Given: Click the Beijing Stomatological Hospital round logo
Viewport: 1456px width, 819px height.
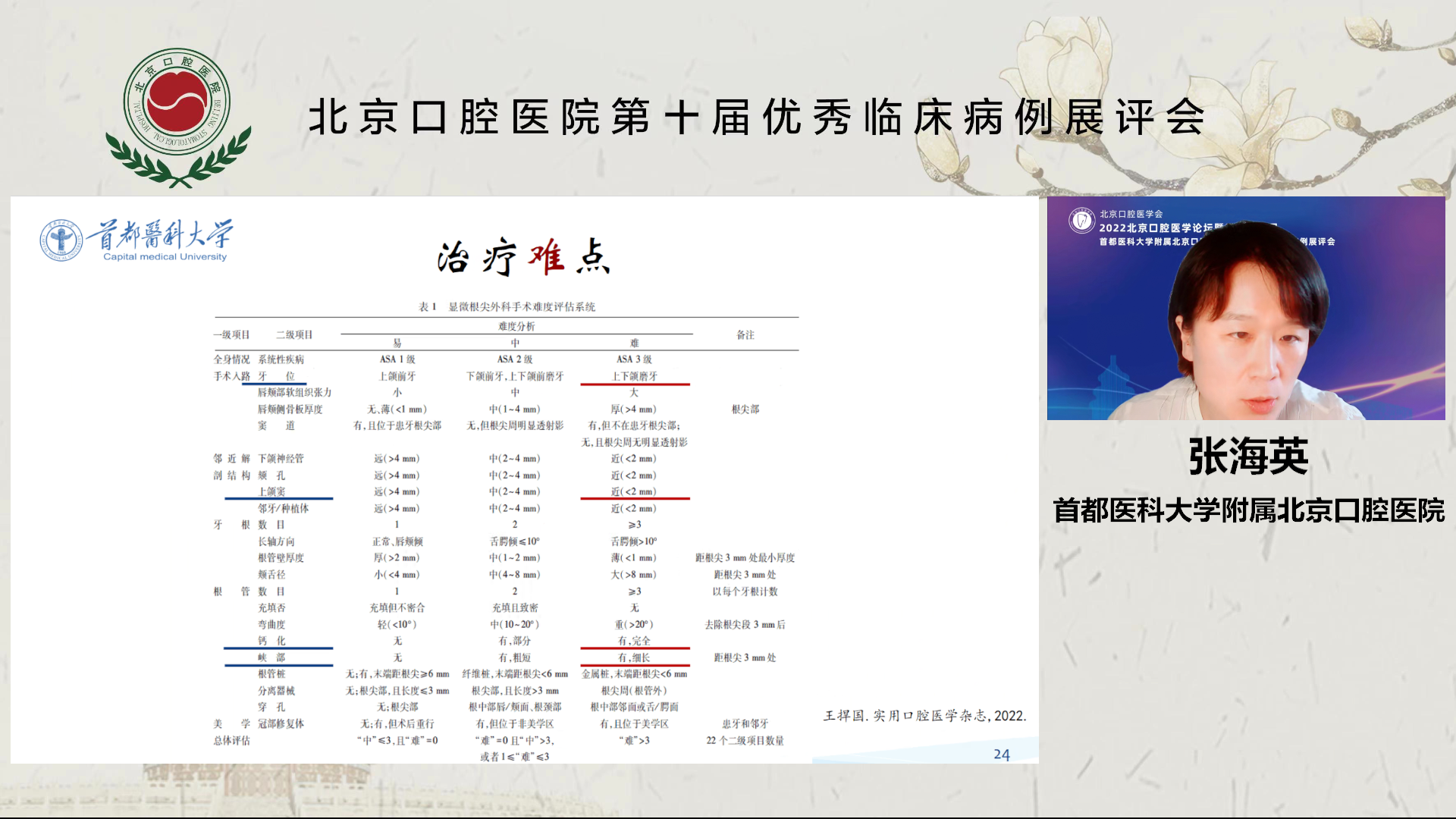Looking at the screenshot, I should [x=177, y=102].
